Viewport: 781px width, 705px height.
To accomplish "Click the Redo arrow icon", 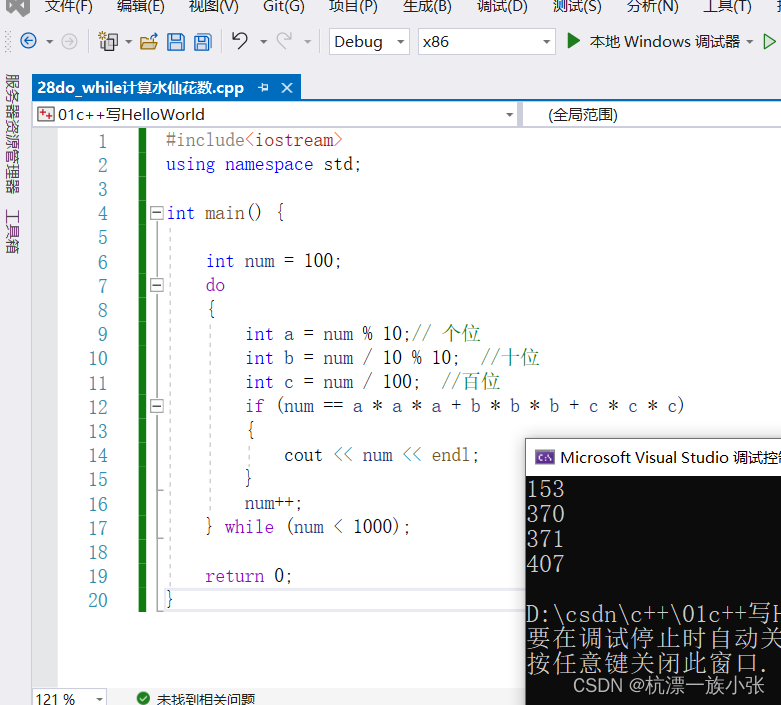I will [285, 41].
